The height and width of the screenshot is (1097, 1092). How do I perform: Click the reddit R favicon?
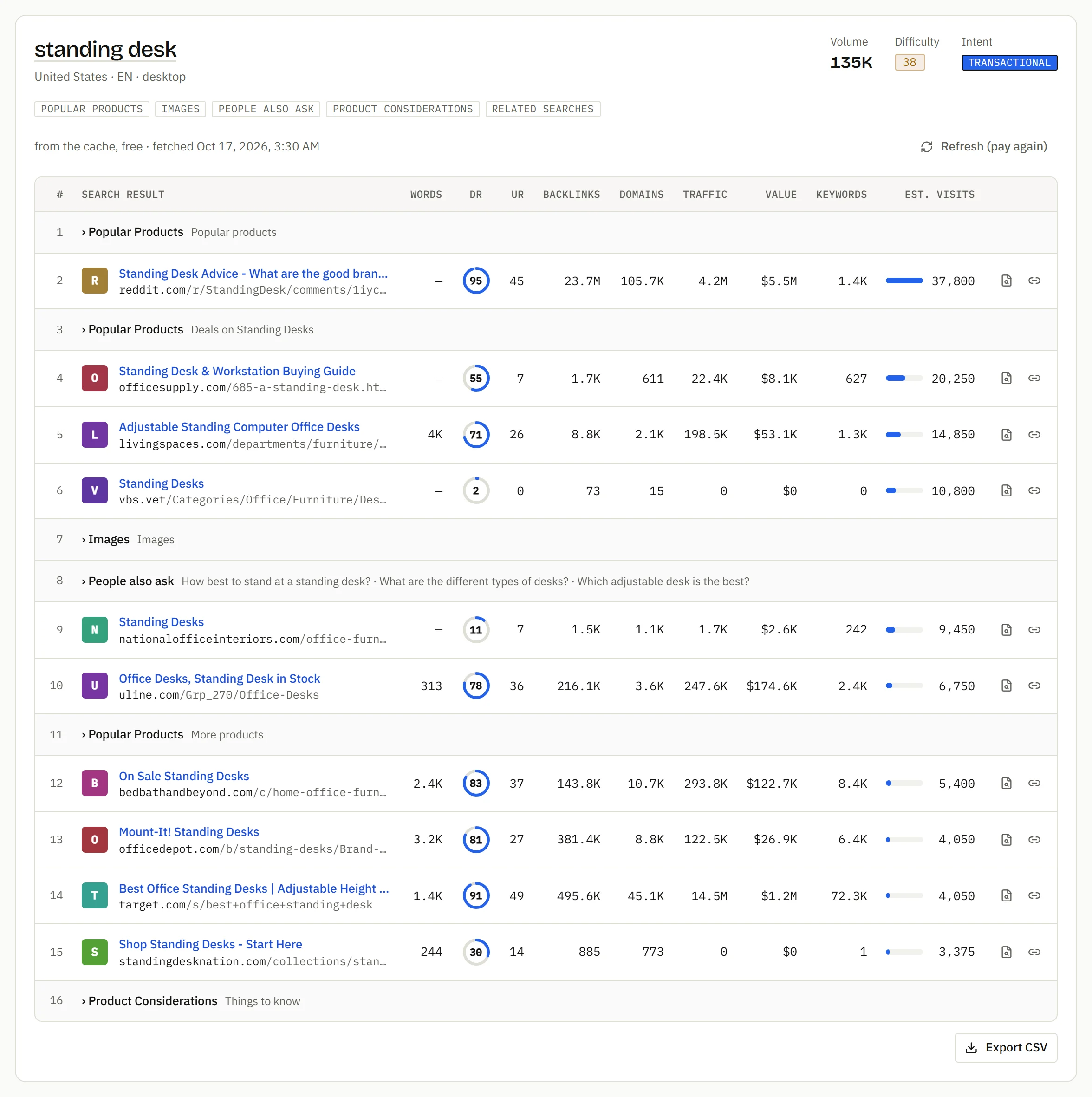click(x=95, y=281)
